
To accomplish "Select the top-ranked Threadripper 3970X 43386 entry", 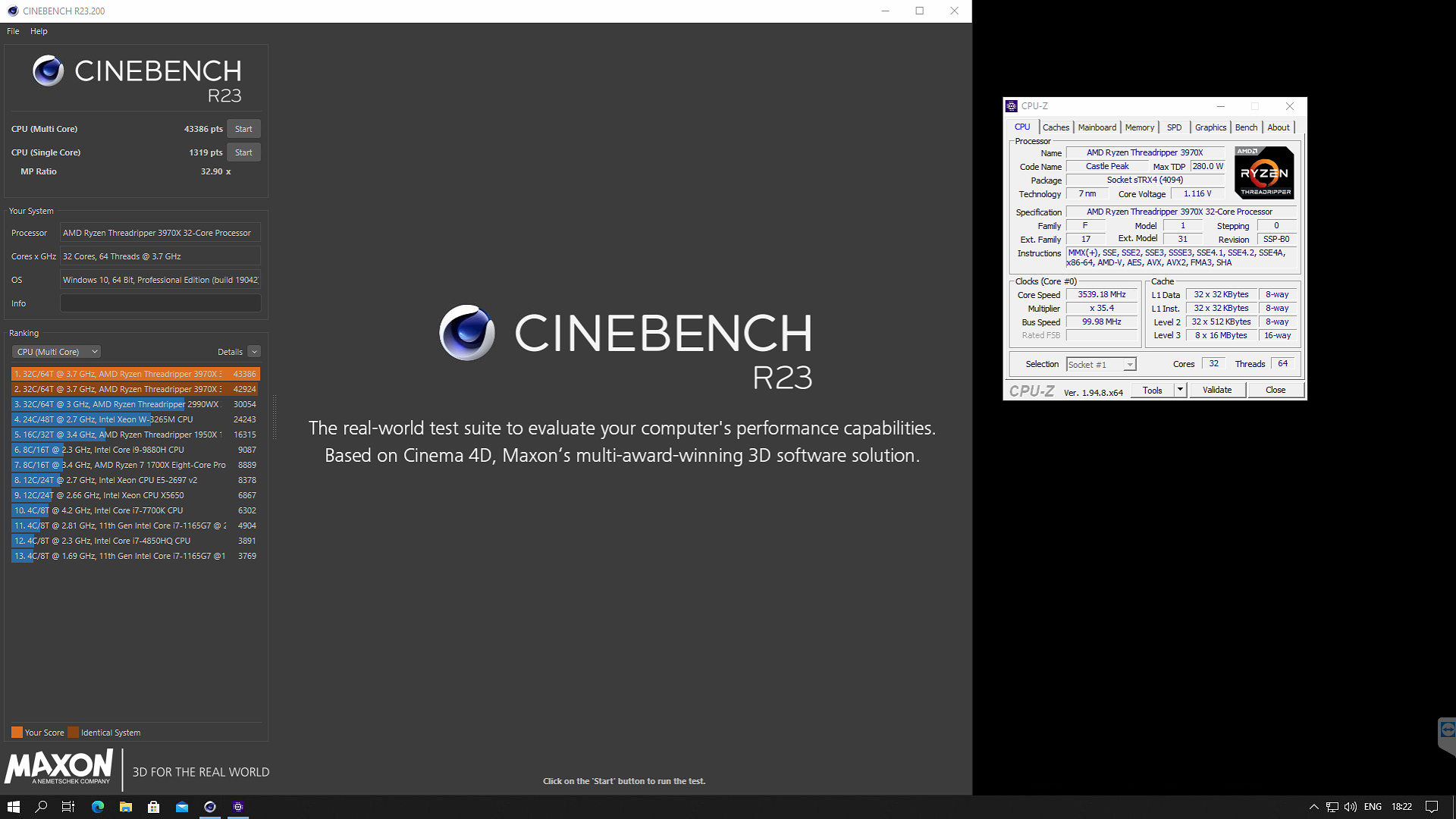I will 135,374.
